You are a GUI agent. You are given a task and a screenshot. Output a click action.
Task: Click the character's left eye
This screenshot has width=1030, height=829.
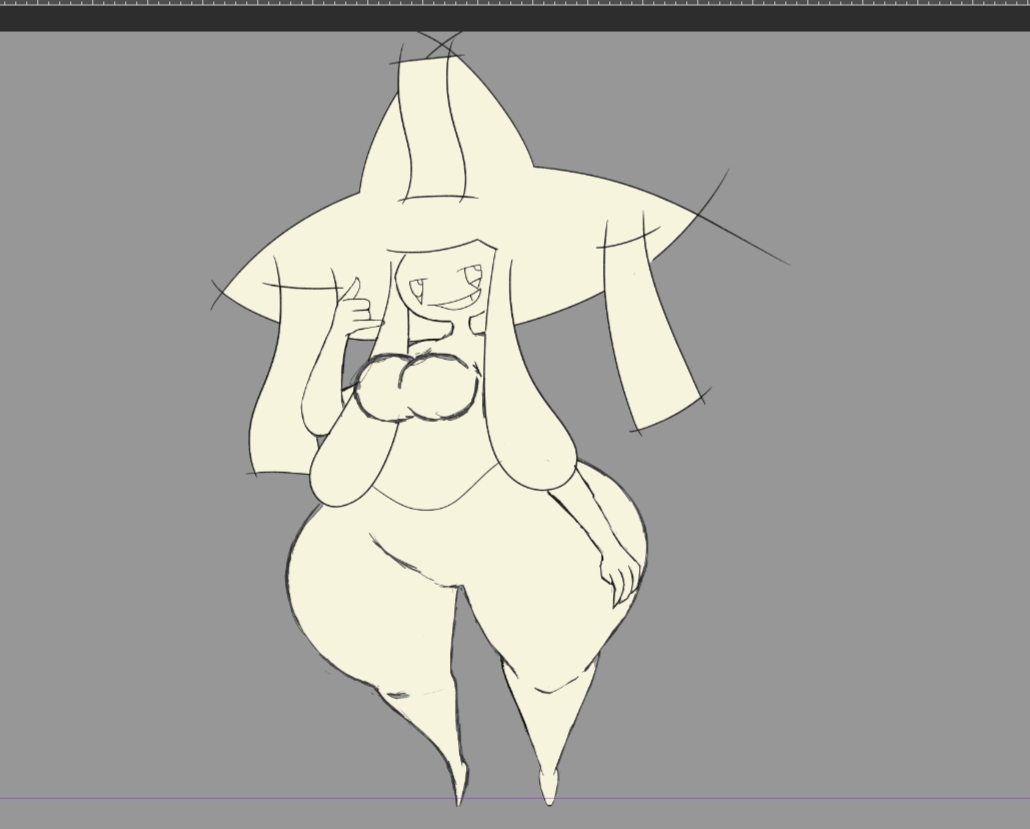(x=417, y=289)
